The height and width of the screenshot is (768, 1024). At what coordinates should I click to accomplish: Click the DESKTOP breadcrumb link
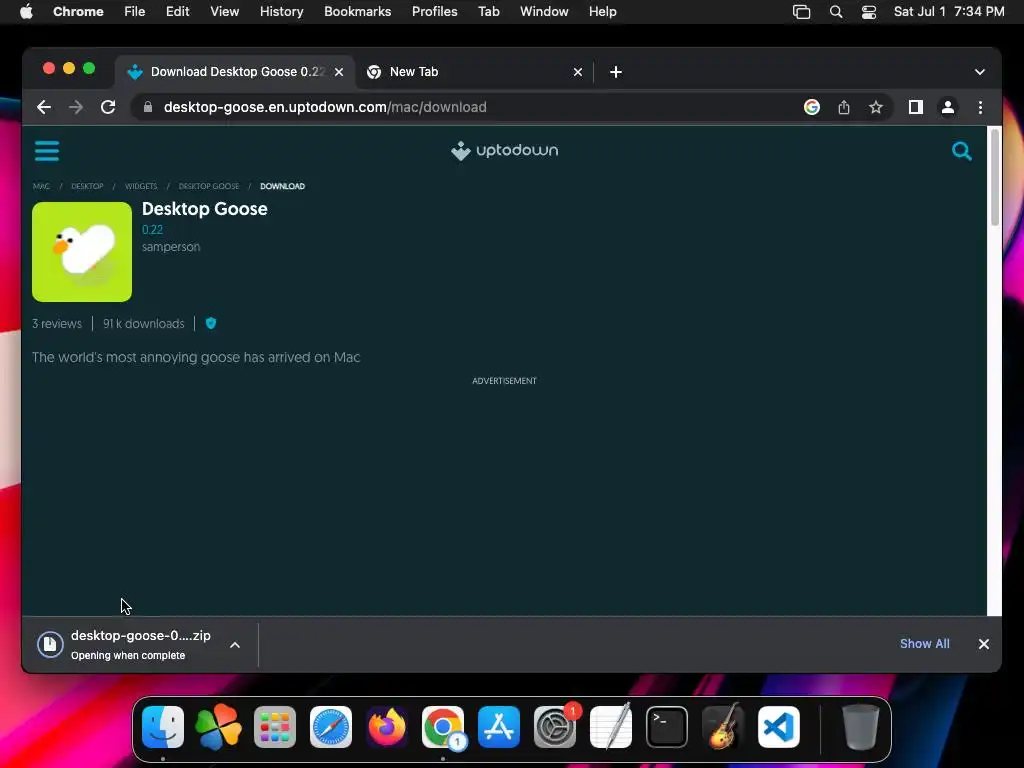tap(87, 186)
